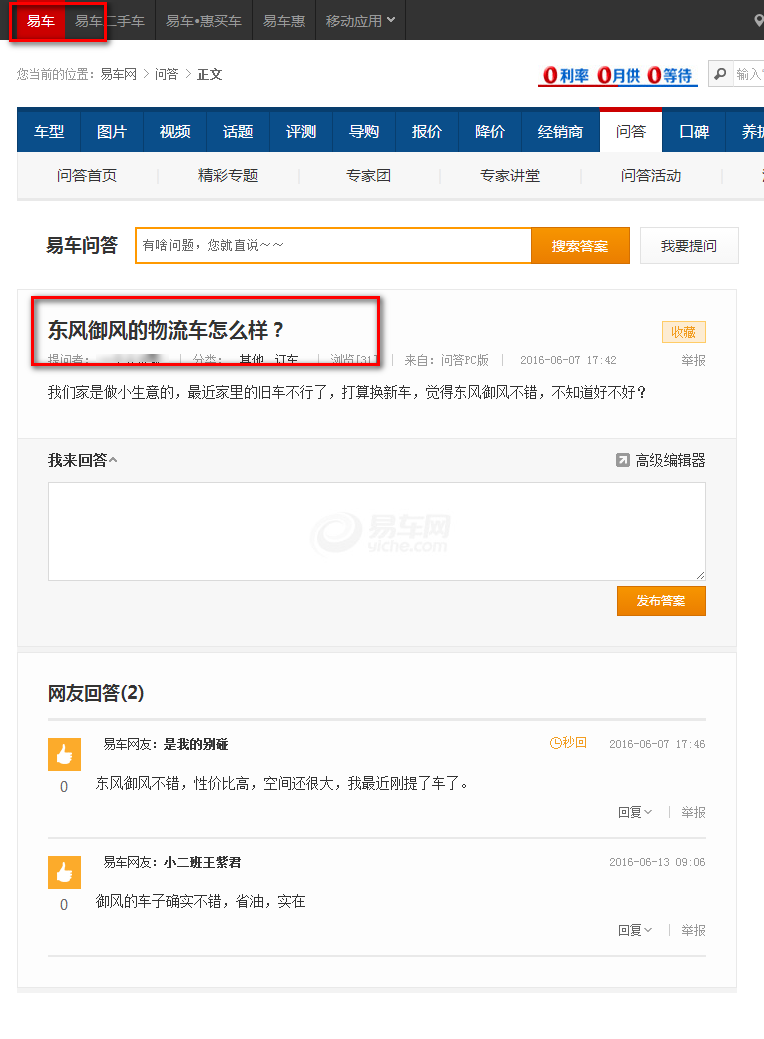The image size is (764, 1039).
Task: Click the 收藏 favorite button
Action: (x=684, y=332)
